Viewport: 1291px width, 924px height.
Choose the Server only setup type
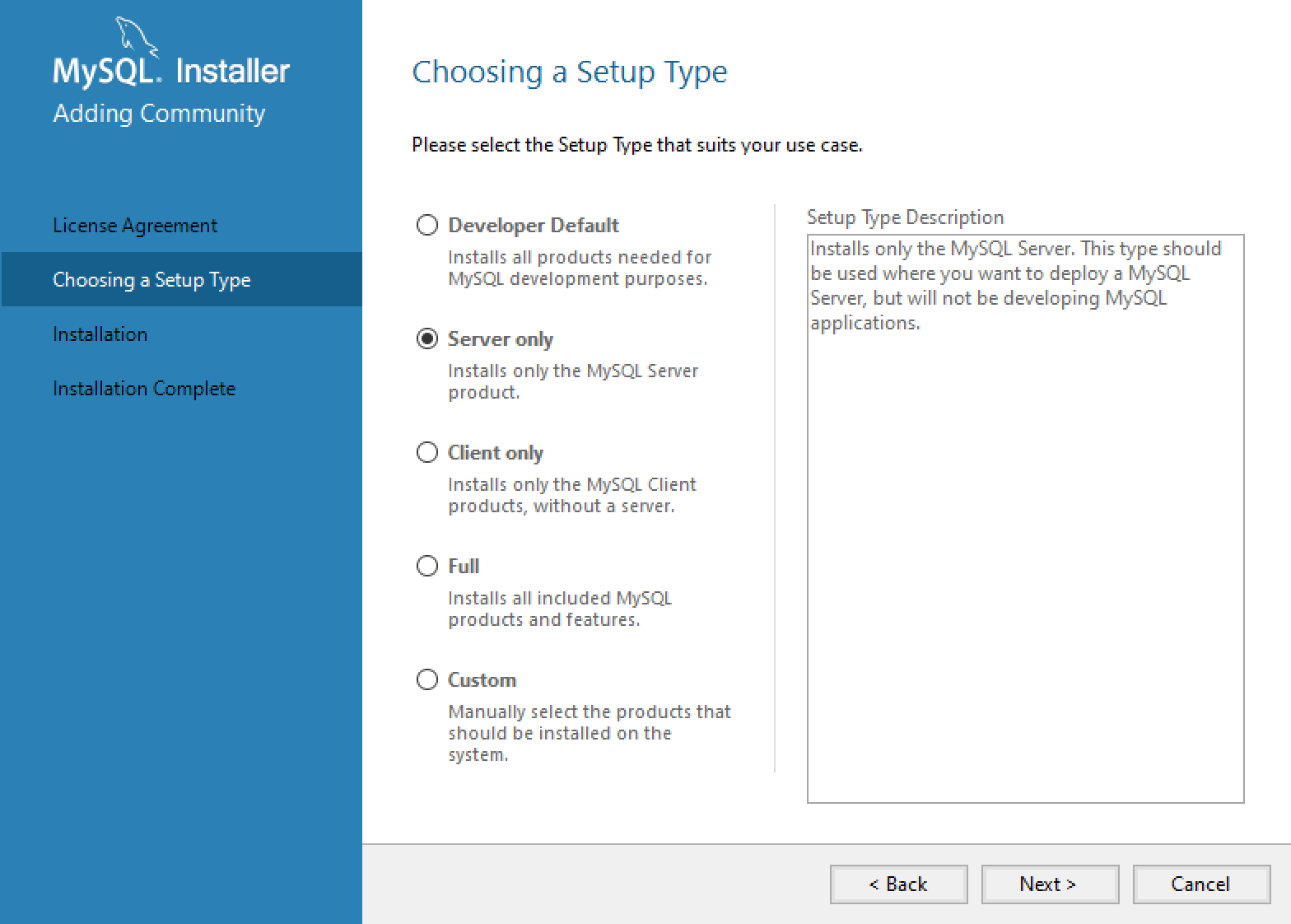point(426,338)
